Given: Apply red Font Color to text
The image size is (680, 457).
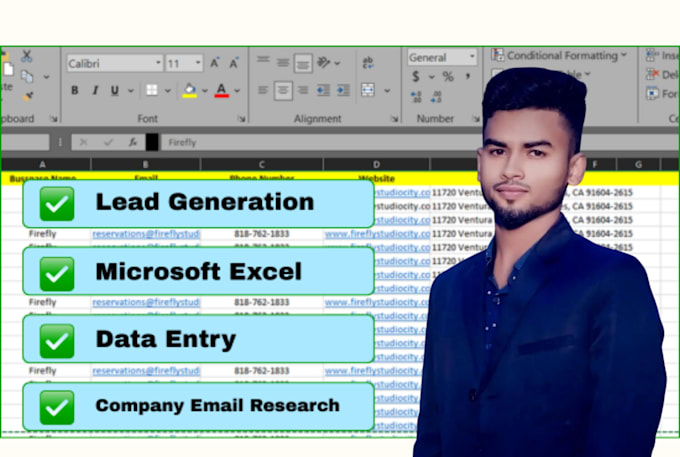Looking at the screenshot, I should pyautogui.click(x=222, y=90).
